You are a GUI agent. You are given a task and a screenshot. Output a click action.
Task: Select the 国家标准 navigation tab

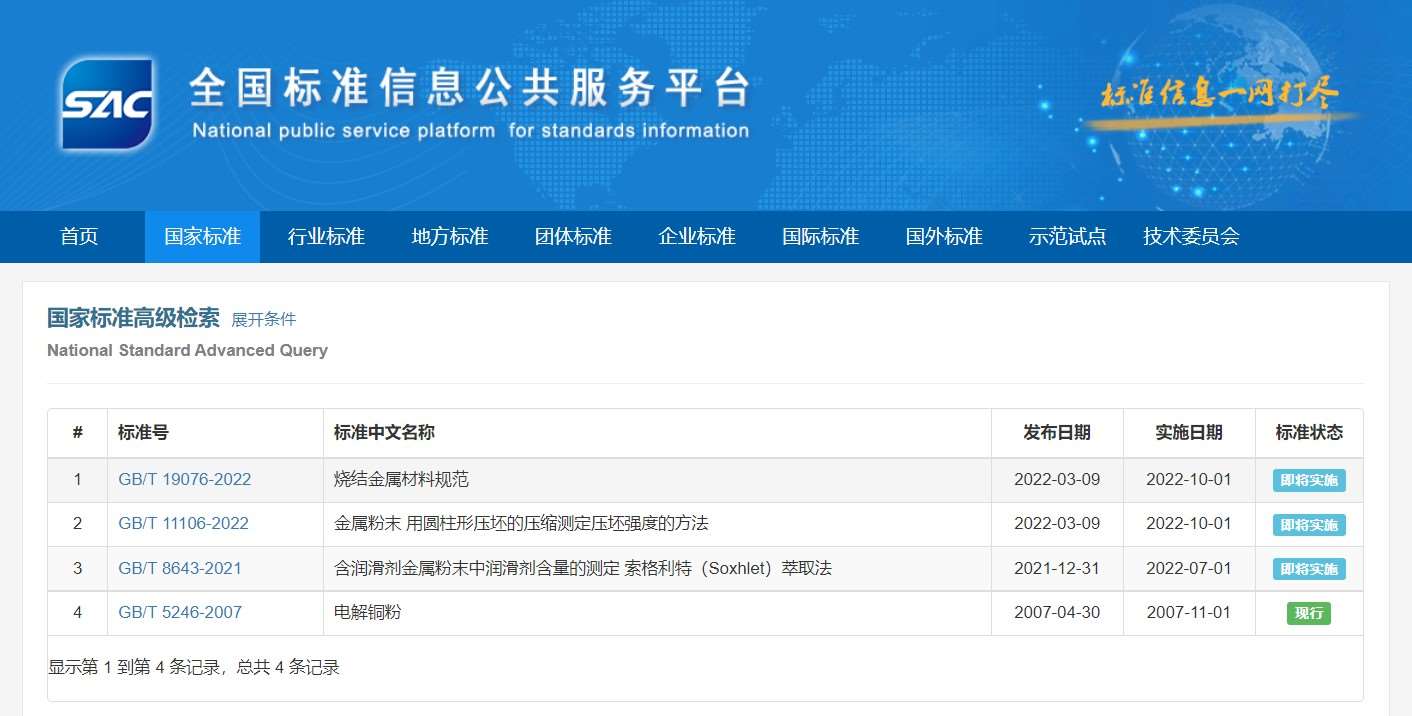tap(202, 237)
